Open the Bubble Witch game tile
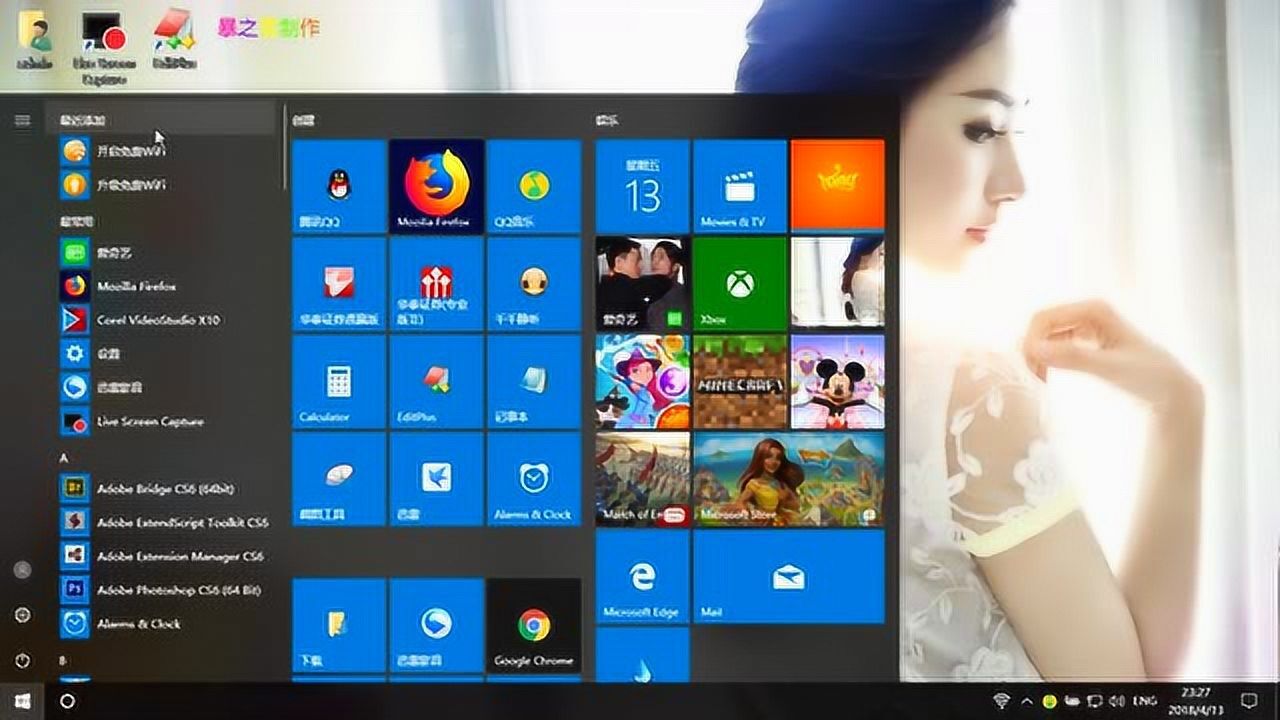Image resolution: width=1280 pixels, height=720 pixels. [x=643, y=381]
